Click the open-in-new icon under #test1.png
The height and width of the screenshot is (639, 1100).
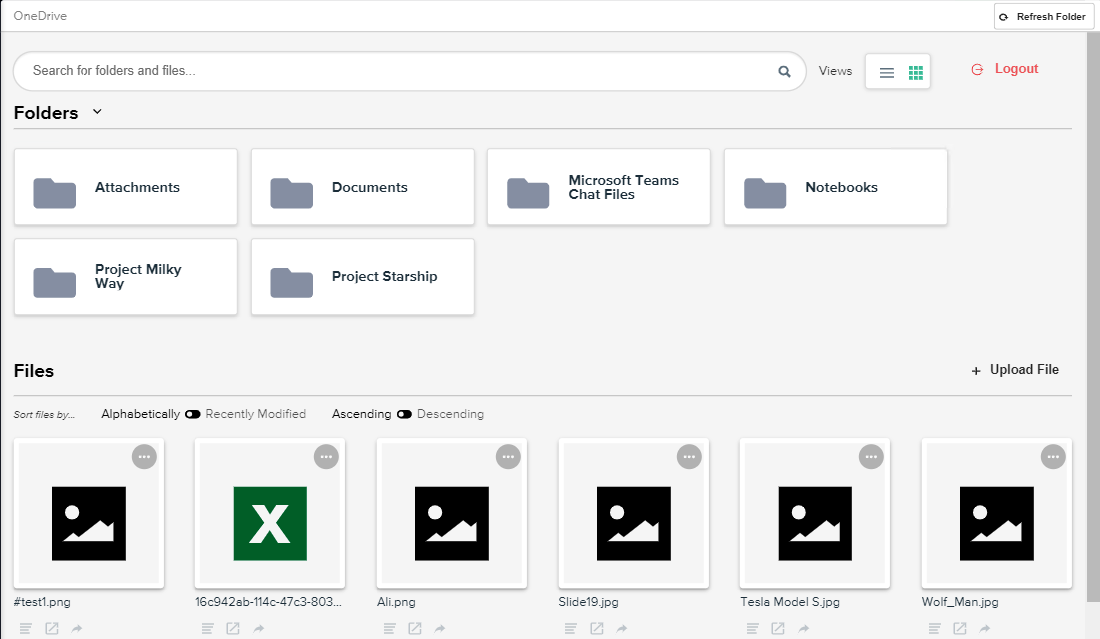(x=52, y=628)
